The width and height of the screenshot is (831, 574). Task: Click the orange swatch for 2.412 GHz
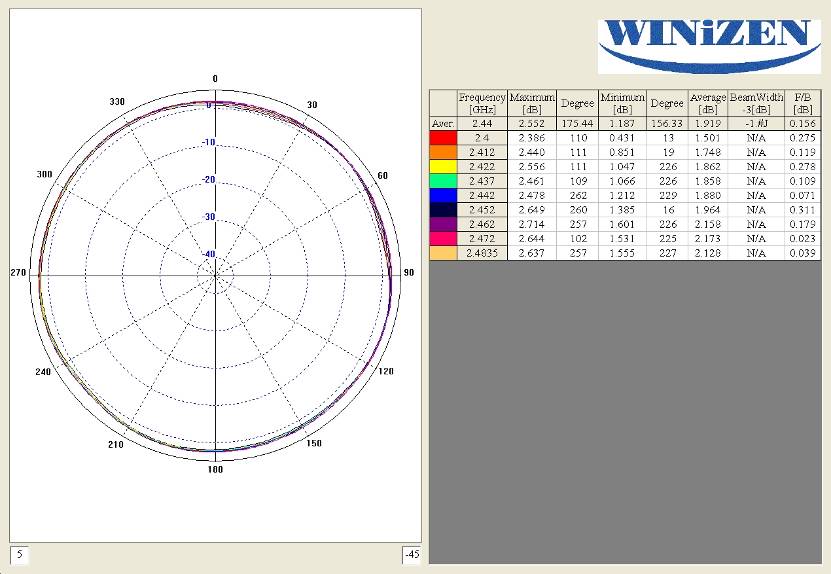tap(443, 152)
